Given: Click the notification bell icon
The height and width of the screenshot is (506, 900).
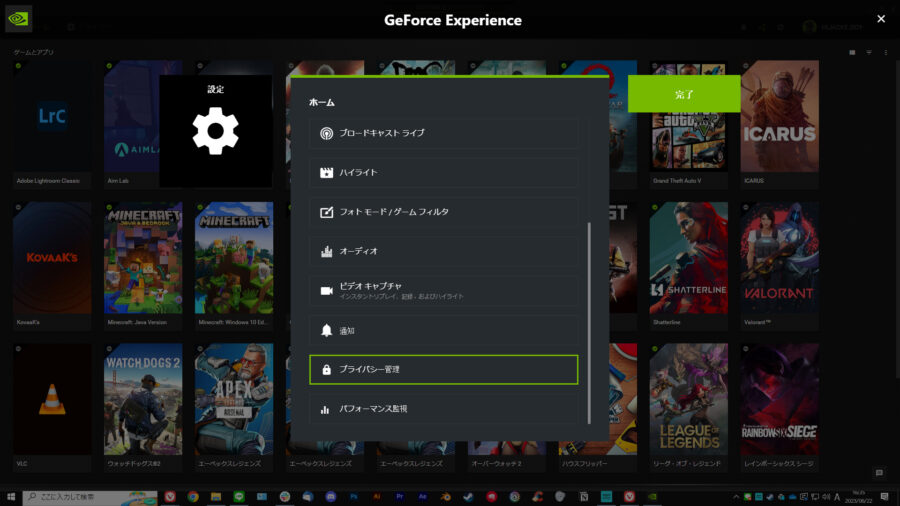Looking at the screenshot, I should point(326,330).
